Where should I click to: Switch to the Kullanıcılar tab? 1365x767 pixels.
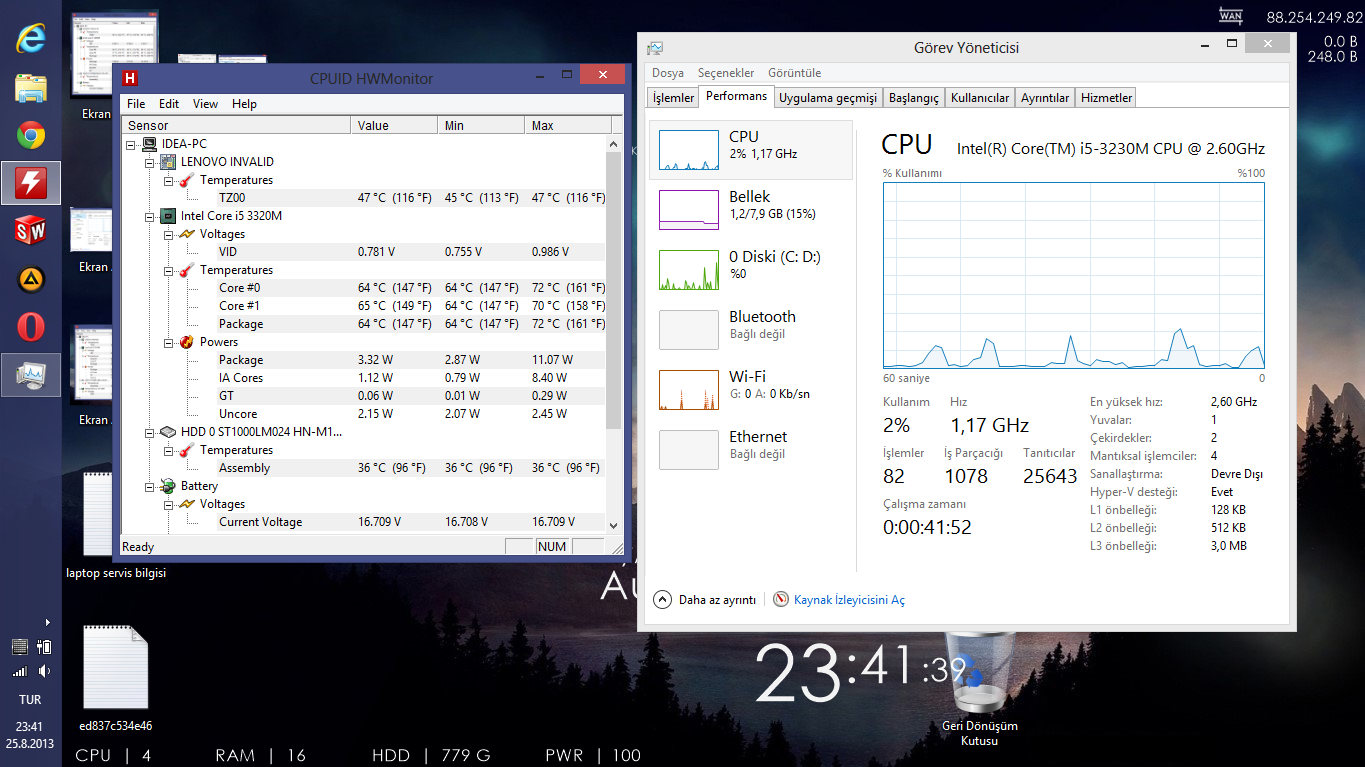tap(980, 98)
